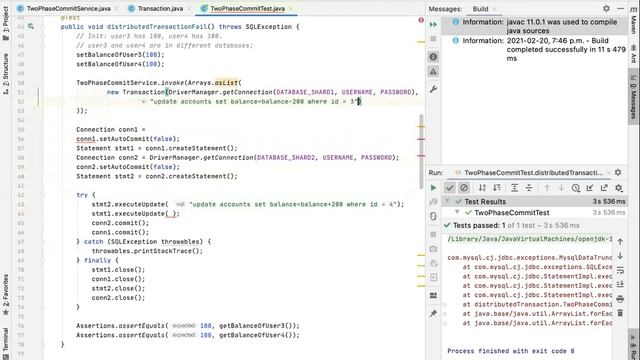Open the wrench settings in the Messages panel
The height and width of the screenshot is (360, 640).
click(x=433, y=89)
